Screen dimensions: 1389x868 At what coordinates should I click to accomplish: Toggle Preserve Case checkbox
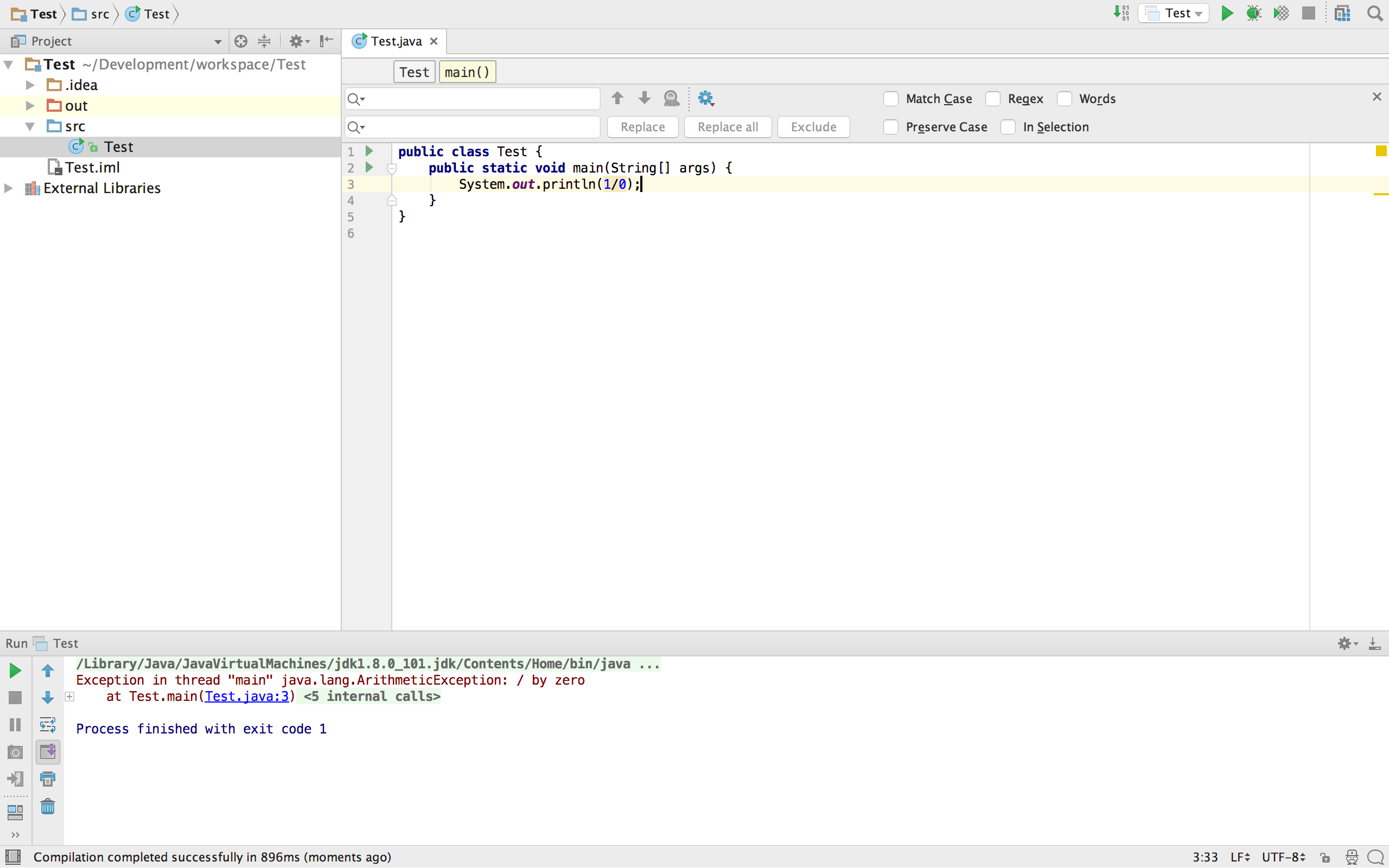(x=891, y=127)
